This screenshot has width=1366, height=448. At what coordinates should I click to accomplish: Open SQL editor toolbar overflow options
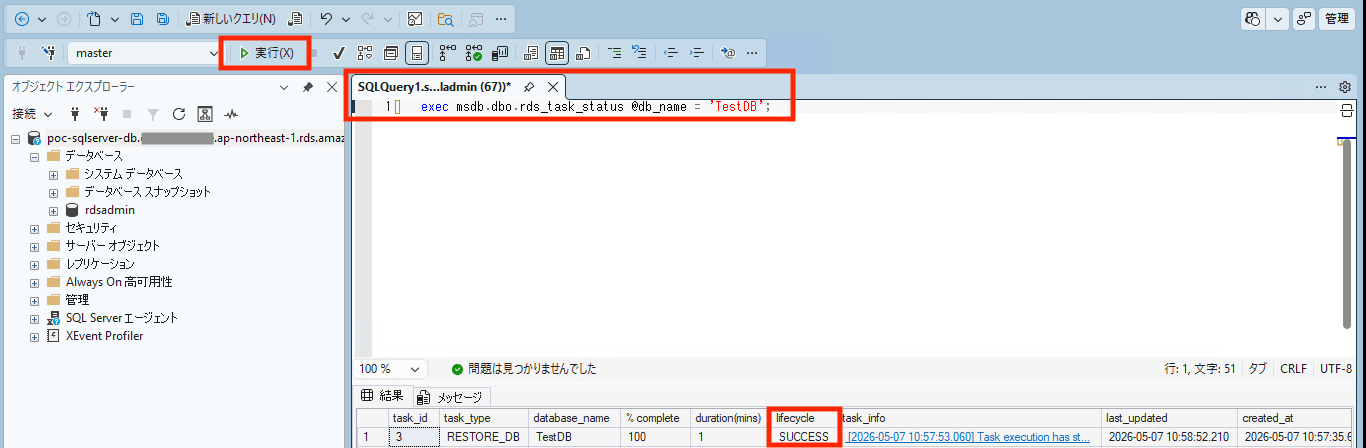[x=752, y=52]
